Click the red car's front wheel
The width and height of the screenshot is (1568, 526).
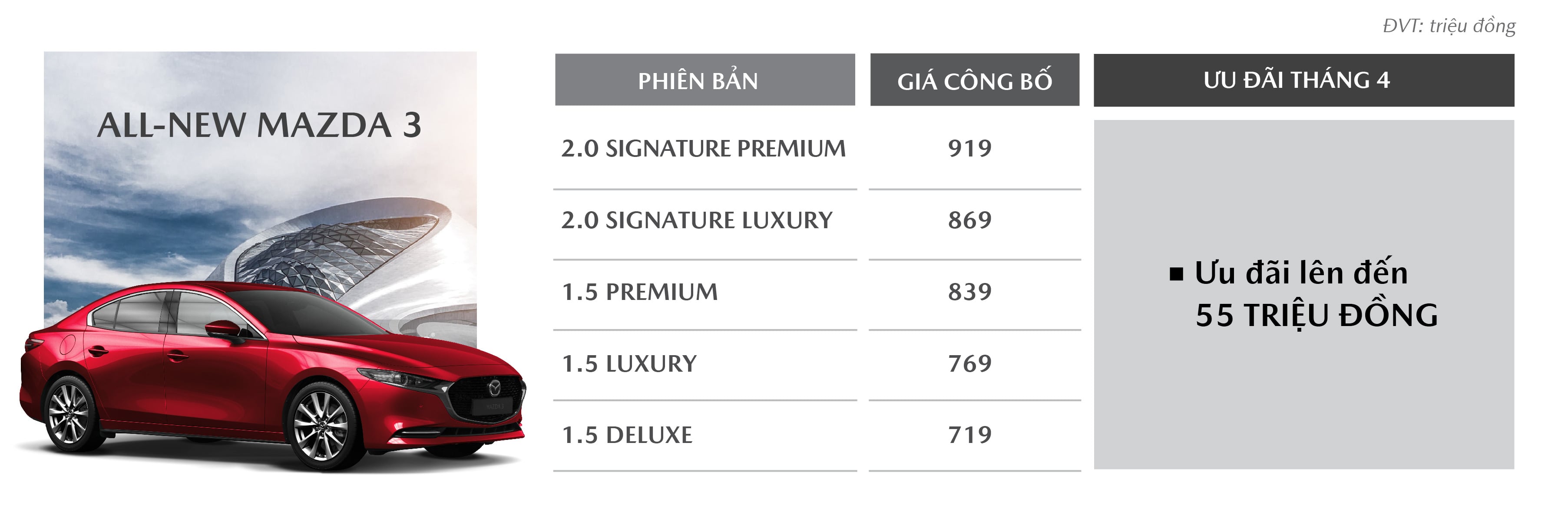[321, 425]
